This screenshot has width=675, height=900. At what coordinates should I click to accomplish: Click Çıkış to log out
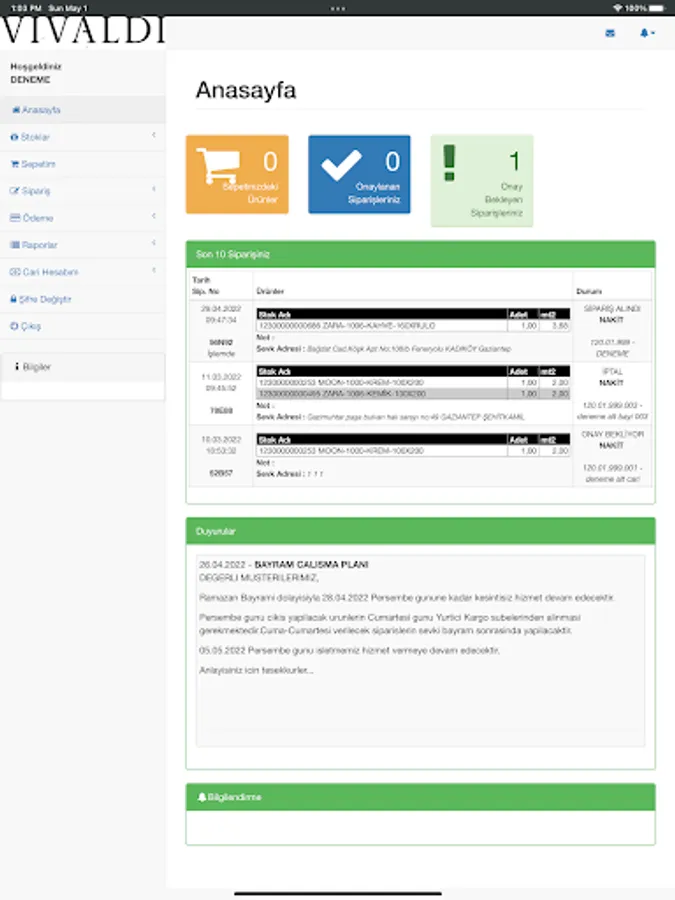tap(83, 326)
